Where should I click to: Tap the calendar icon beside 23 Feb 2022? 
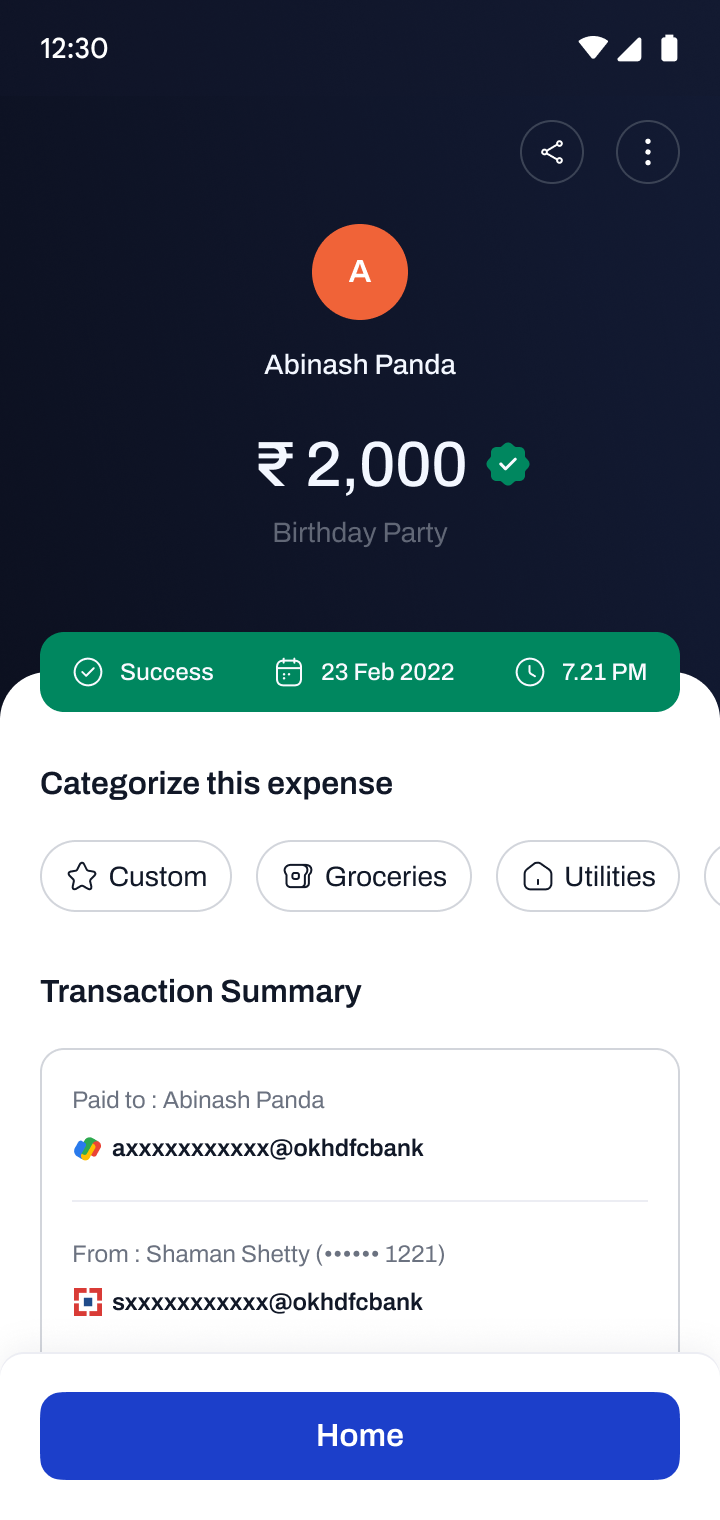pos(289,672)
